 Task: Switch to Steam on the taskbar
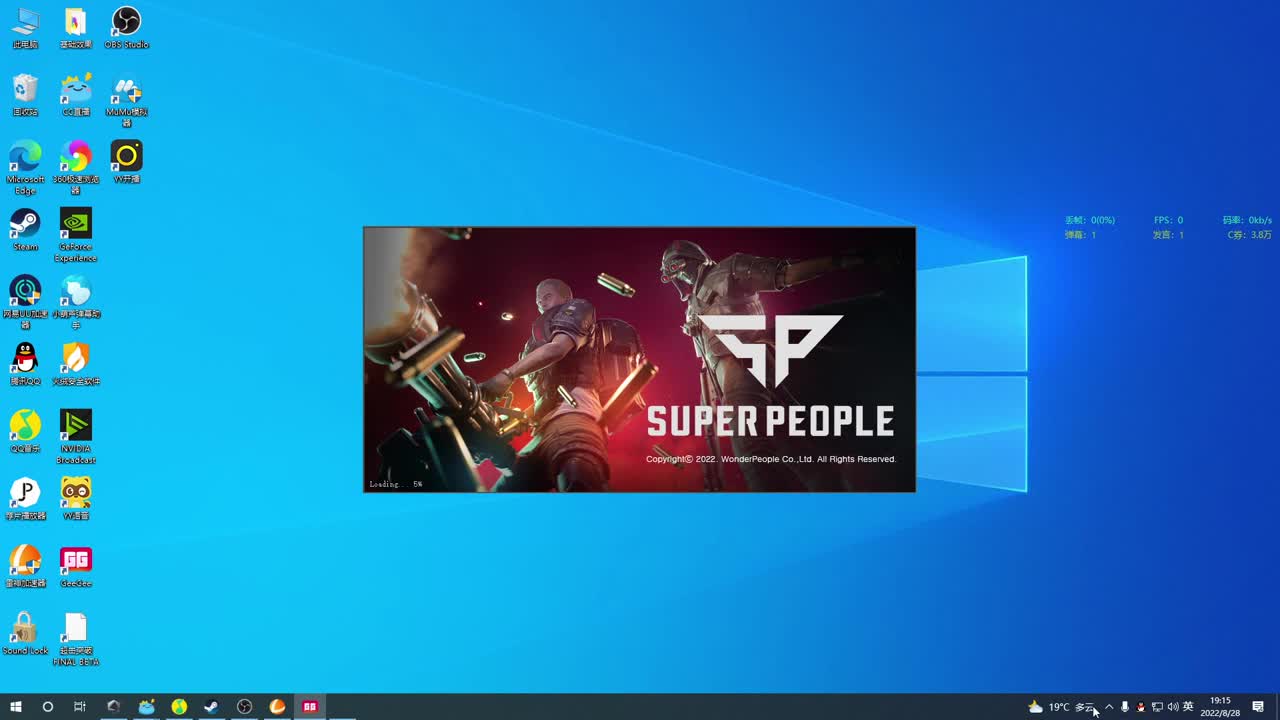coord(212,707)
